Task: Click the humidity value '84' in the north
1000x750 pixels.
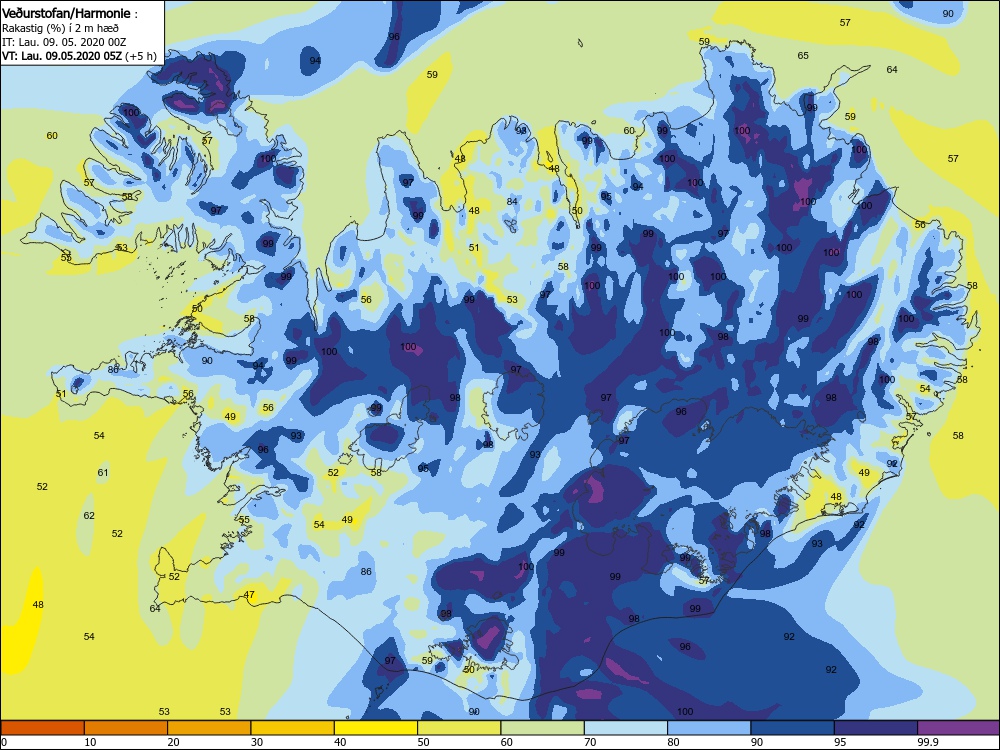Action: 512,202
